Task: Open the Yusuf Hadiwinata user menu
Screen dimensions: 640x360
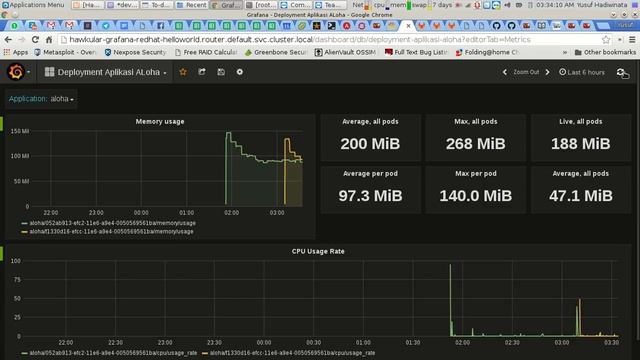Action: point(602,5)
